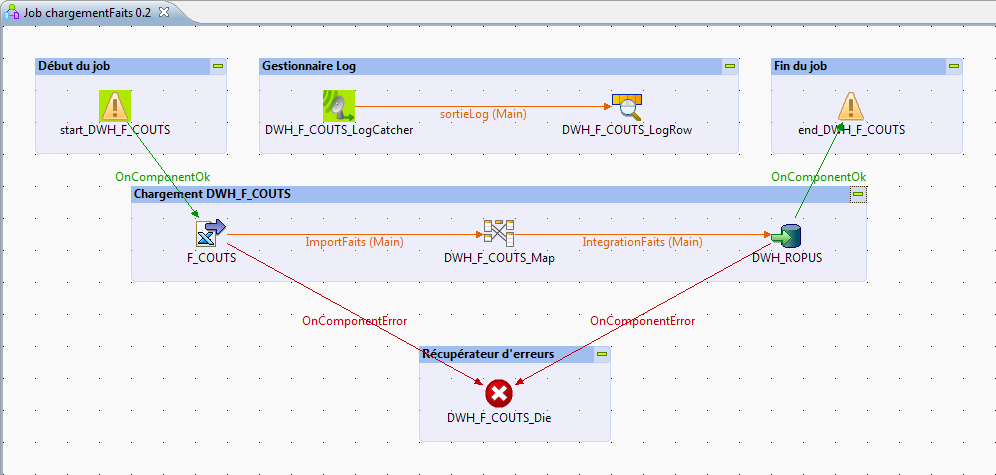Select the start_DWH_F_COUTS warning component icon
996x475 pixels.
(x=115, y=105)
